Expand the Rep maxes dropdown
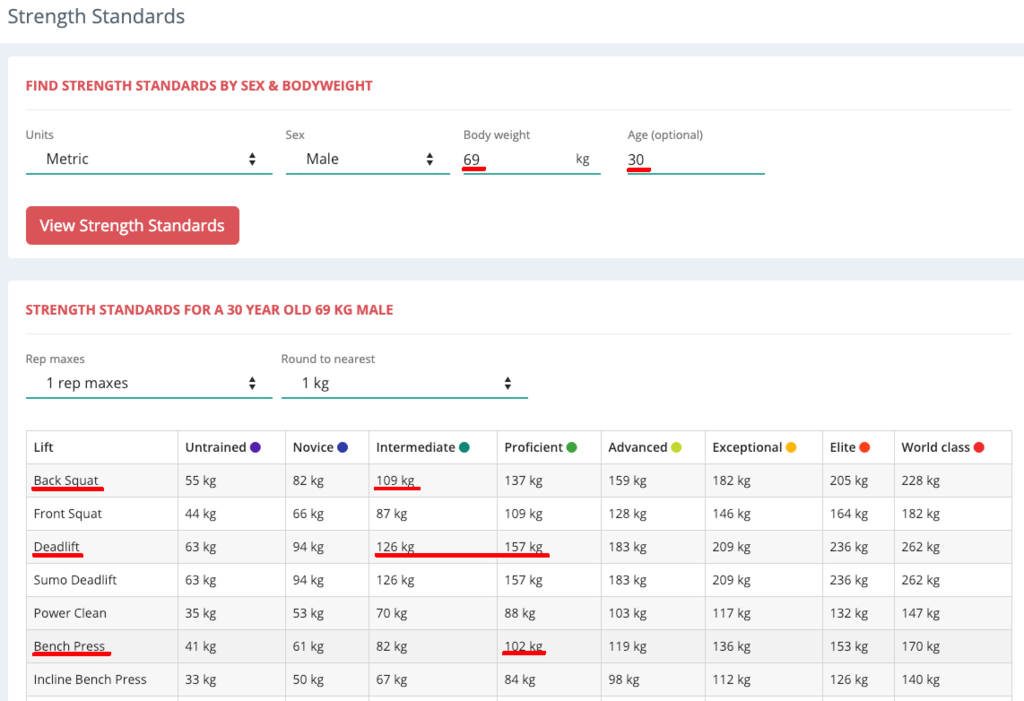 coord(149,383)
